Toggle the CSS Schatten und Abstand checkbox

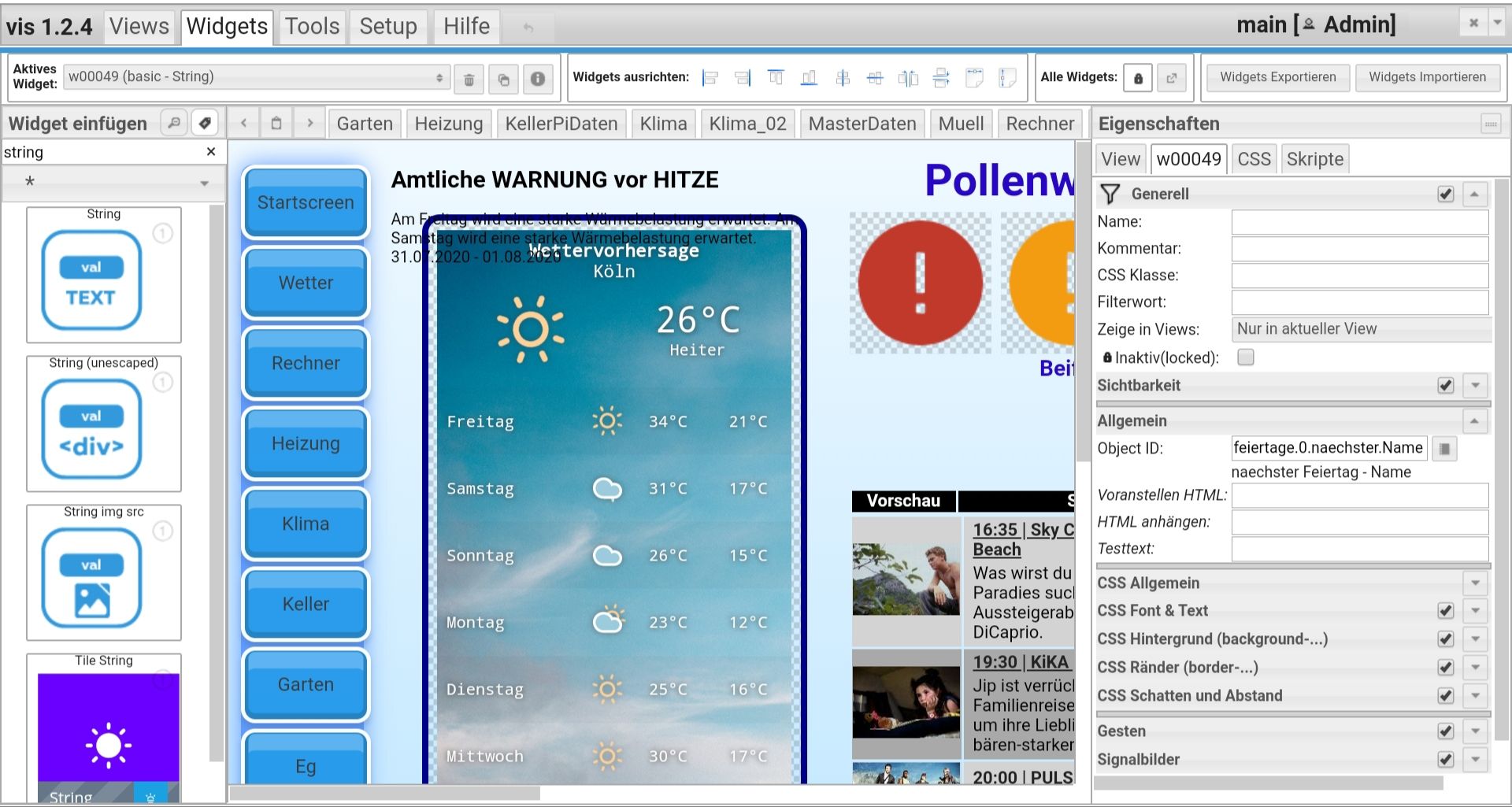(x=1446, y=695)
